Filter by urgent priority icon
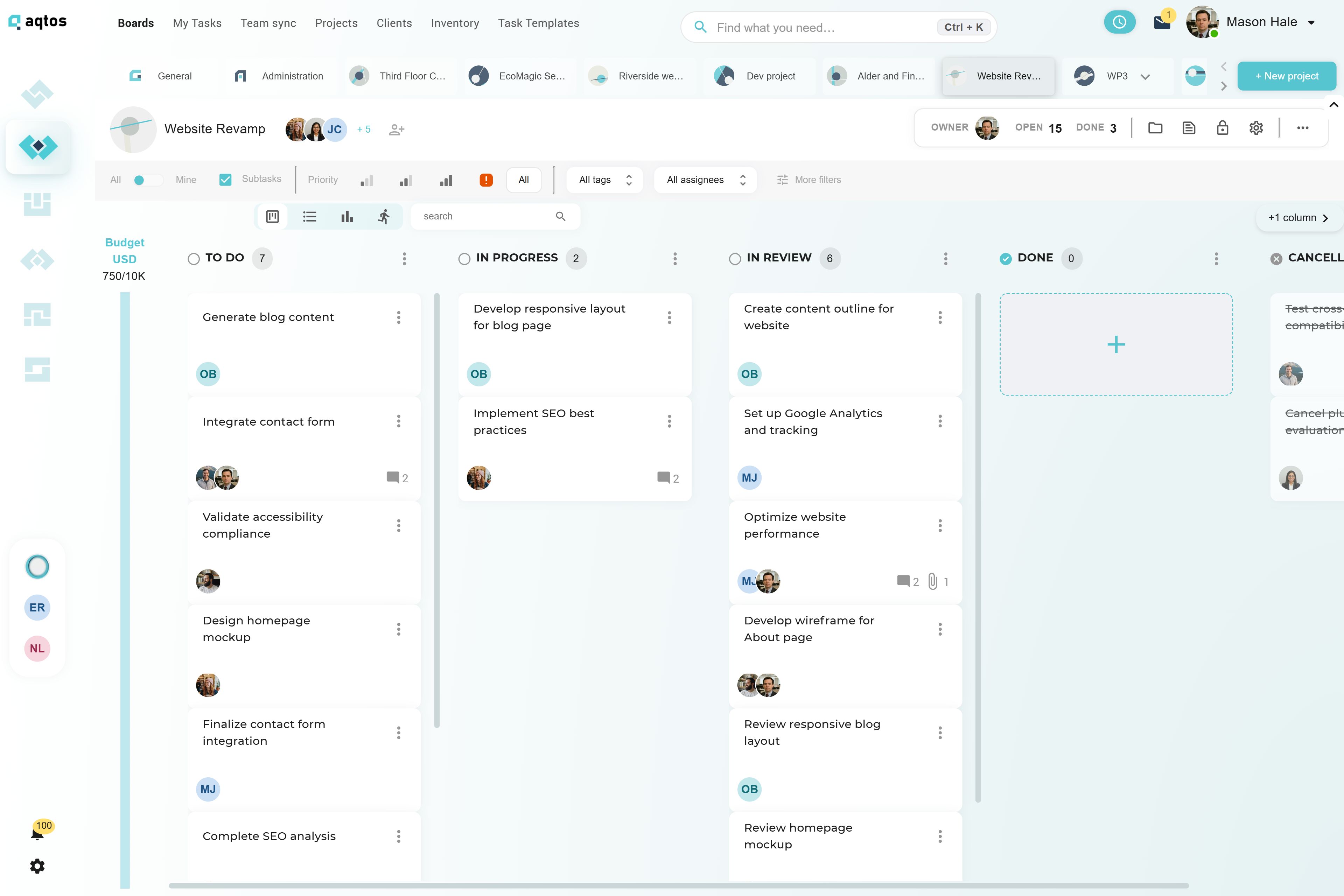 pyautogui.click(x=486, y=180)
